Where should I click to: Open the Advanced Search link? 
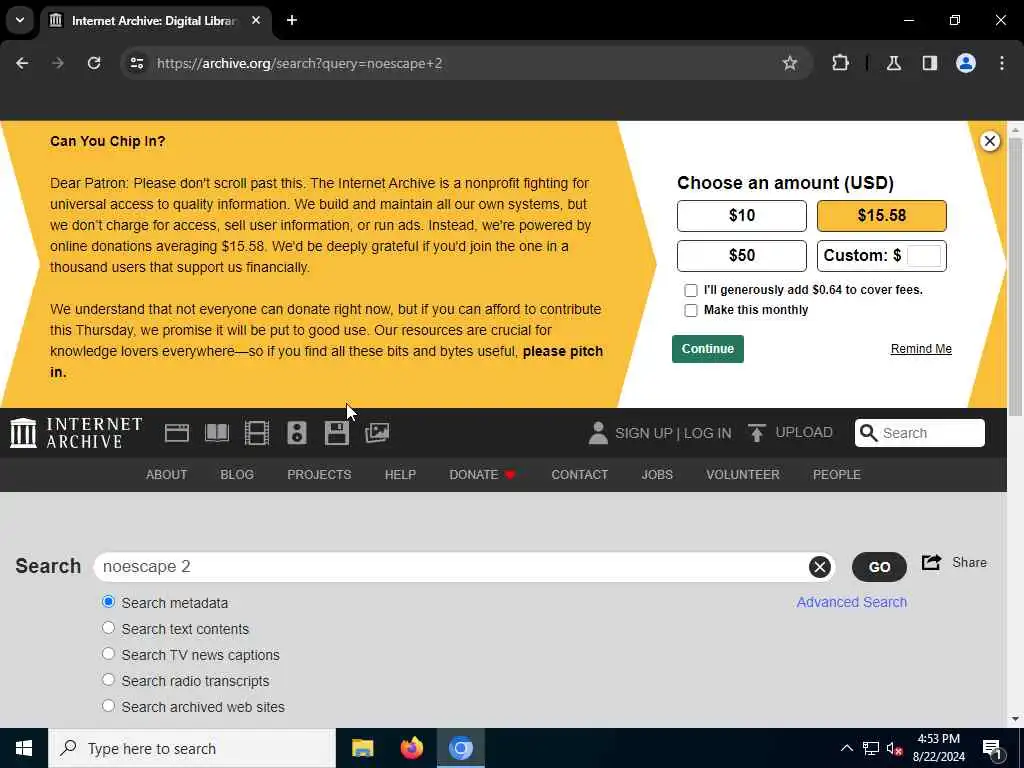[852, 602]
